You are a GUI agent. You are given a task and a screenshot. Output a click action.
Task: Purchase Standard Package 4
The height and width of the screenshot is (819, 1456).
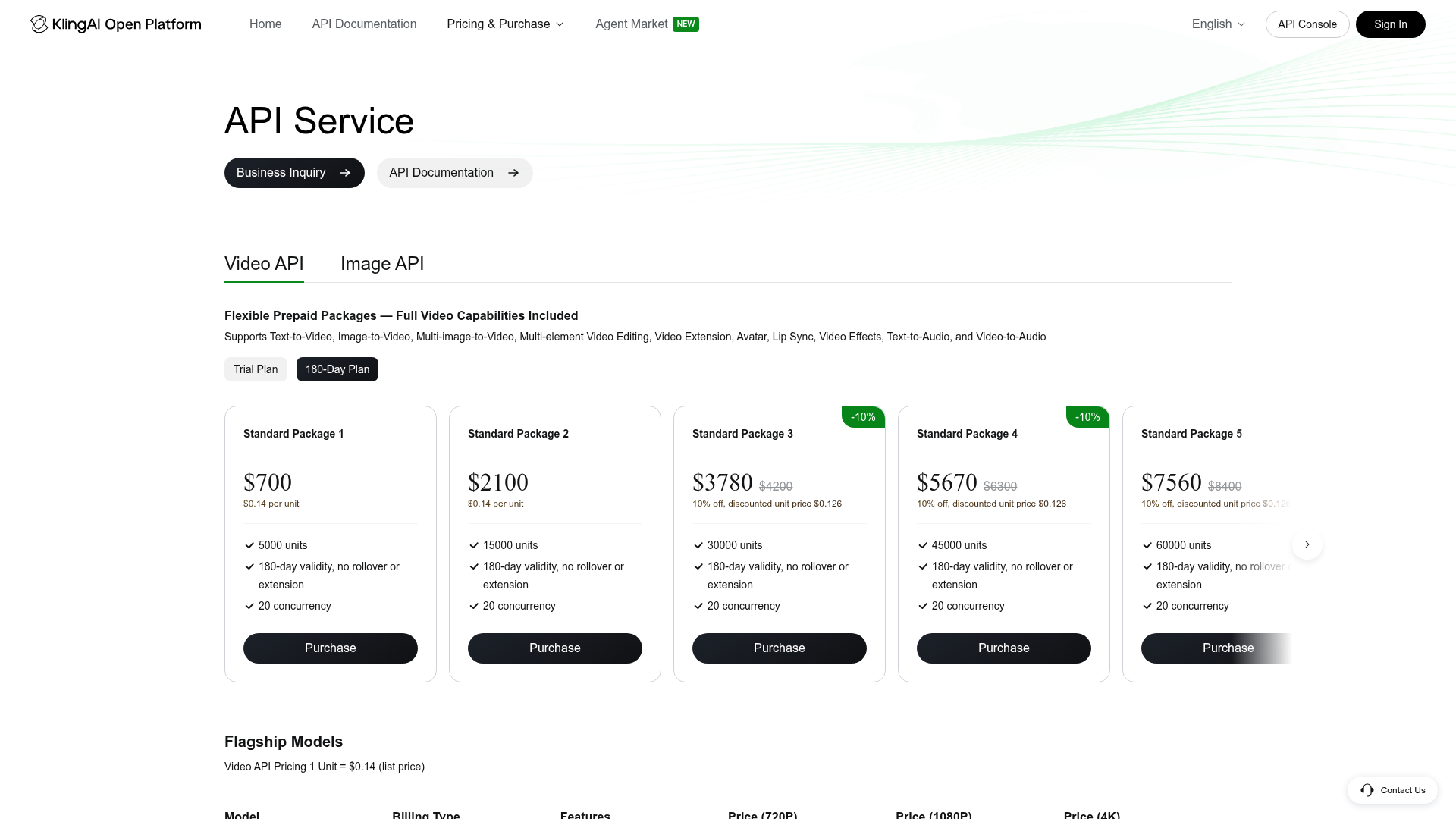[1004, 648]
